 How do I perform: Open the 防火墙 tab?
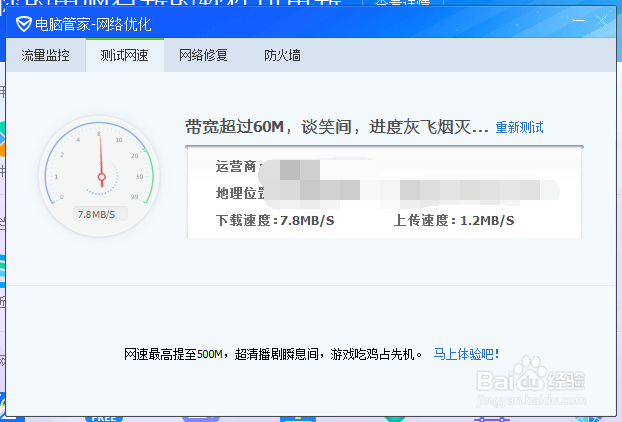[282, 55]
